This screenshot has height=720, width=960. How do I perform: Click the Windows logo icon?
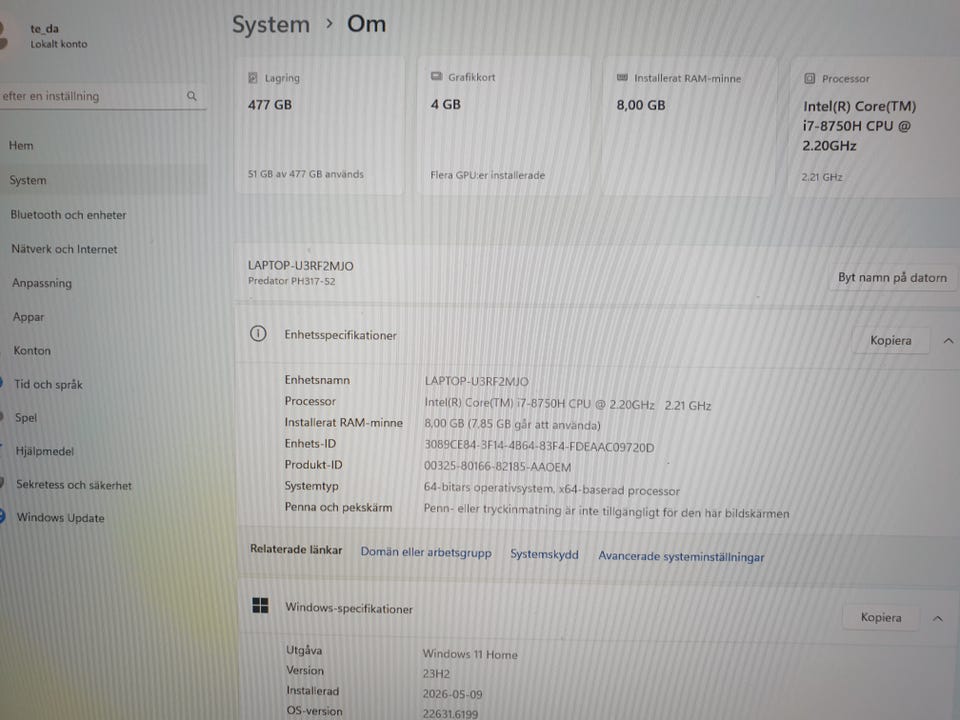click(x=260, y=606)
